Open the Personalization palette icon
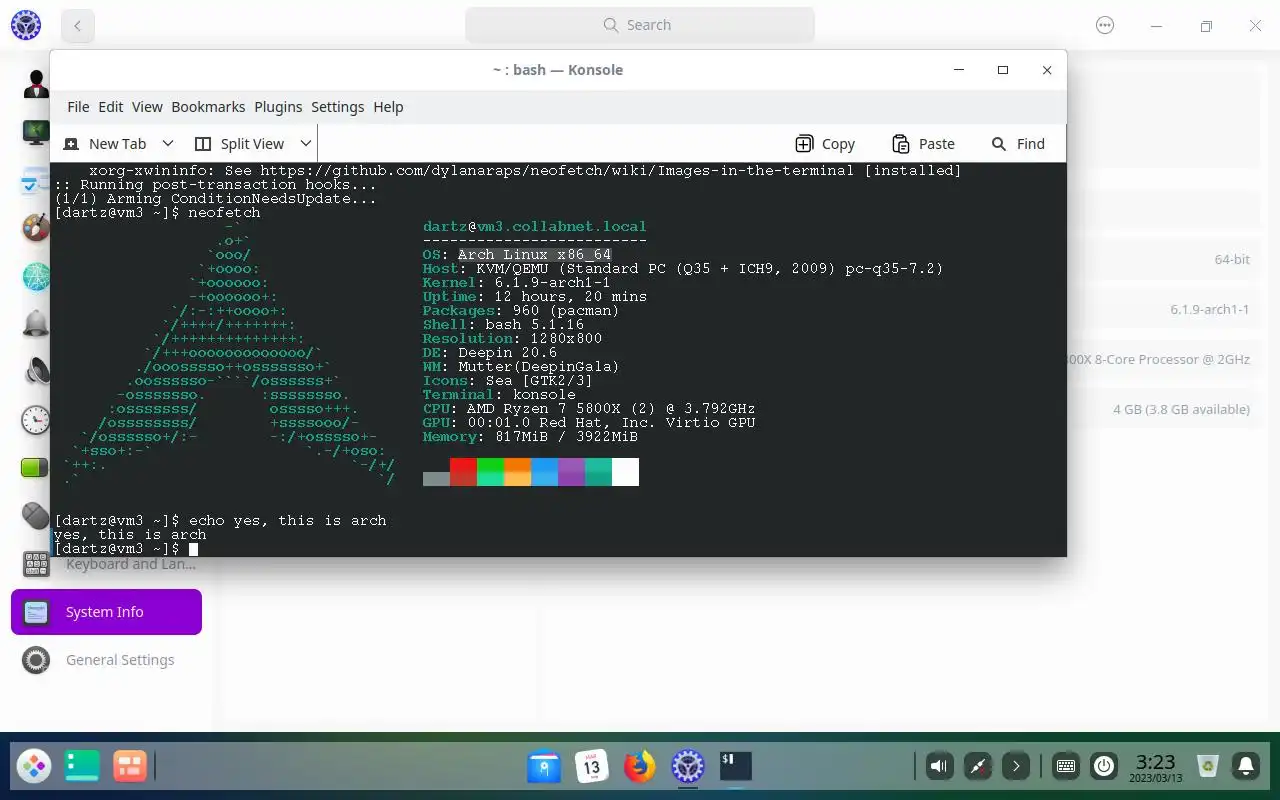 click(x=36, y=228)
